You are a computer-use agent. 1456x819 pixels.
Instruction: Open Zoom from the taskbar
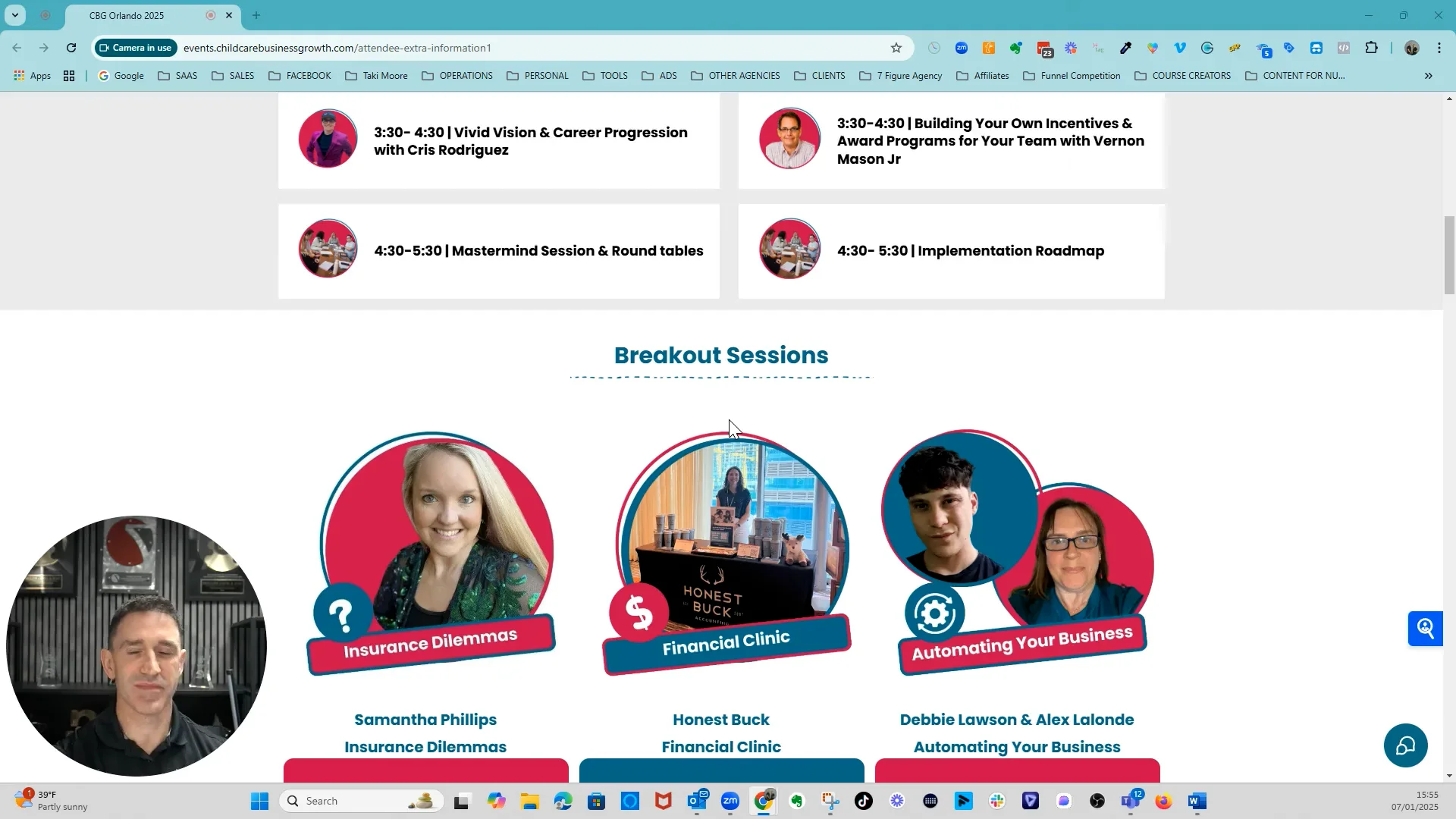click(730, 801)
